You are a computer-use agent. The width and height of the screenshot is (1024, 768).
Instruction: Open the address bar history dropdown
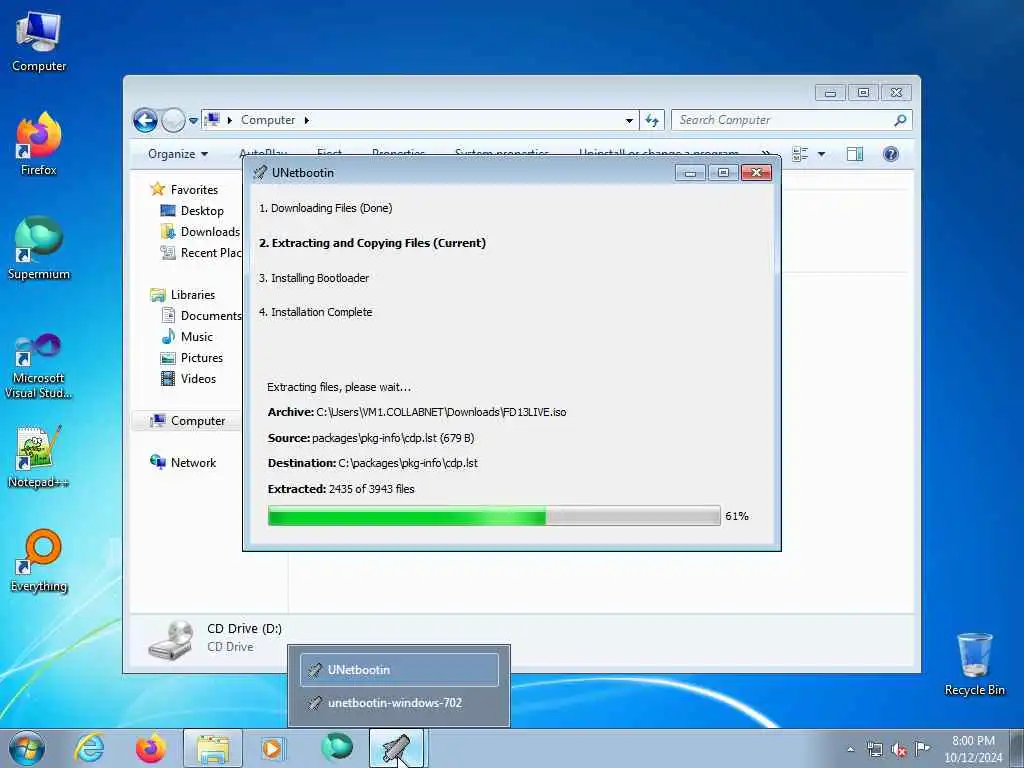point(629,120)
